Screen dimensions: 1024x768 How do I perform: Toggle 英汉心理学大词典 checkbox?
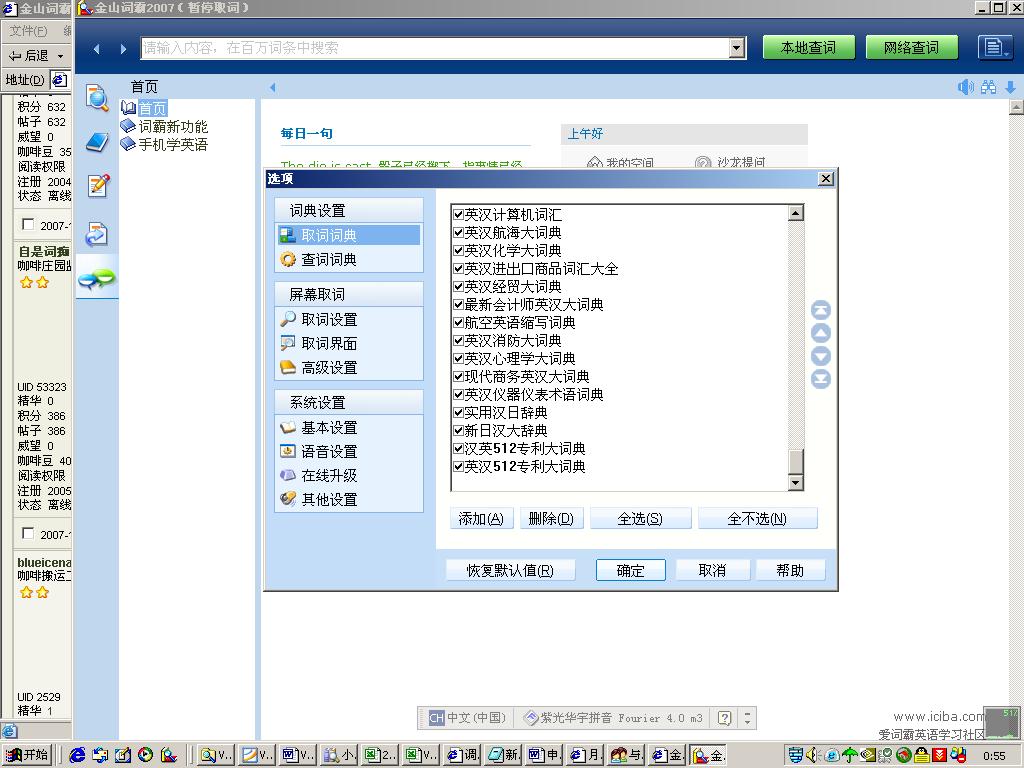click(x=458, y=359)
